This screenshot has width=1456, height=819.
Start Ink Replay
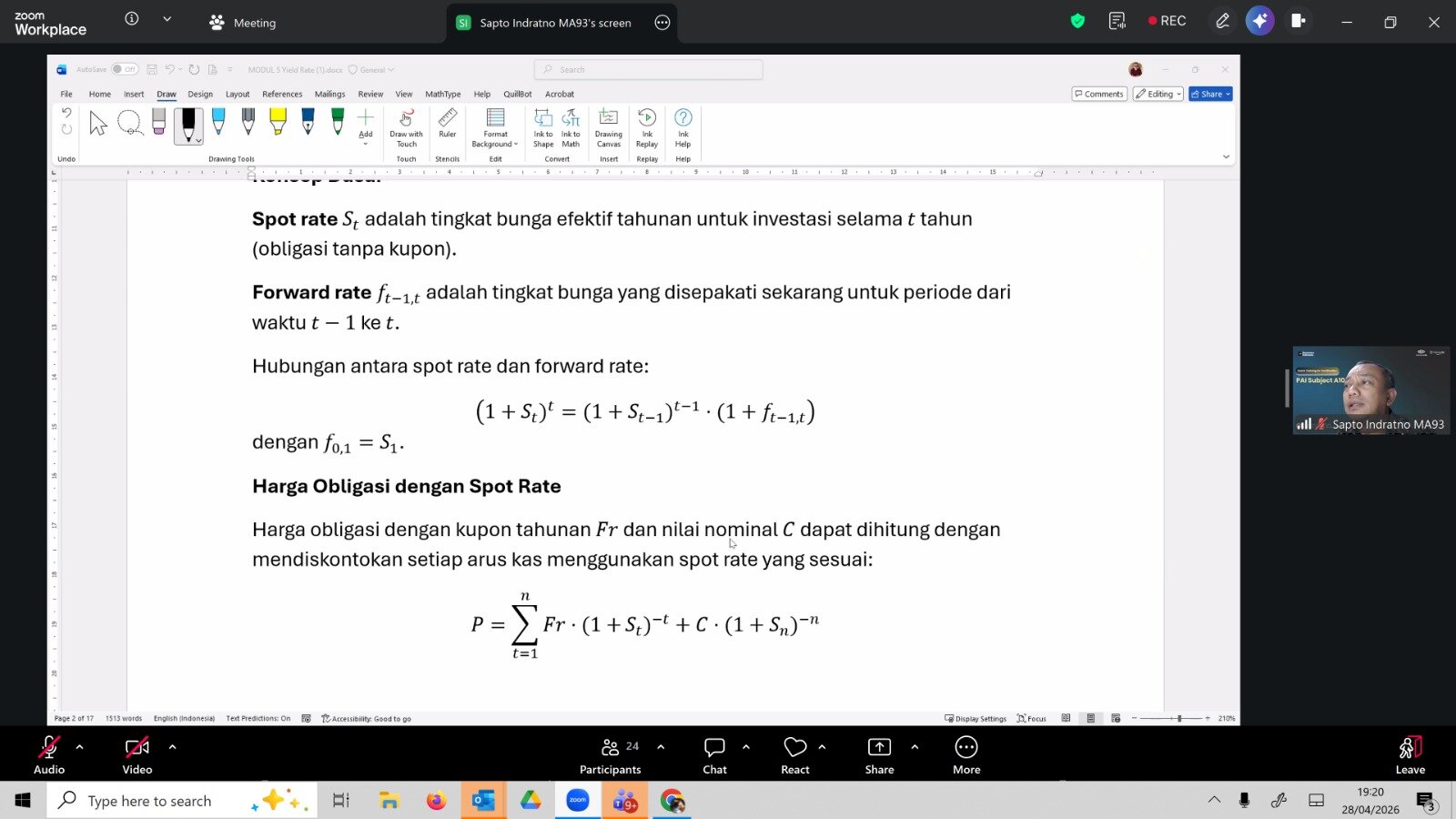(x=647, y=128)
